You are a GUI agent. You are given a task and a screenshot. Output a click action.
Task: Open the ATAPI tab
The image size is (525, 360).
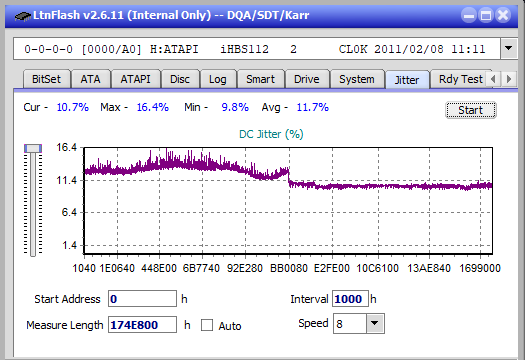coord(136,79)
